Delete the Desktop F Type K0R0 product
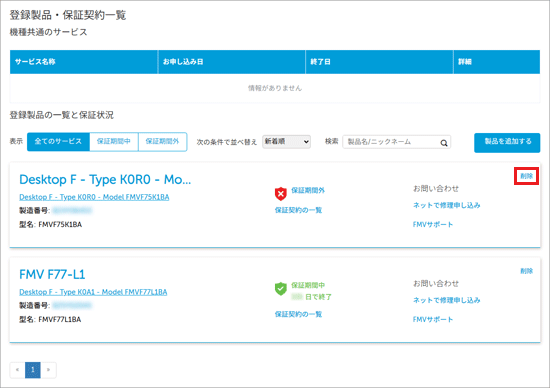The width and height of the screenshot is (550, 388). [526, 176]
